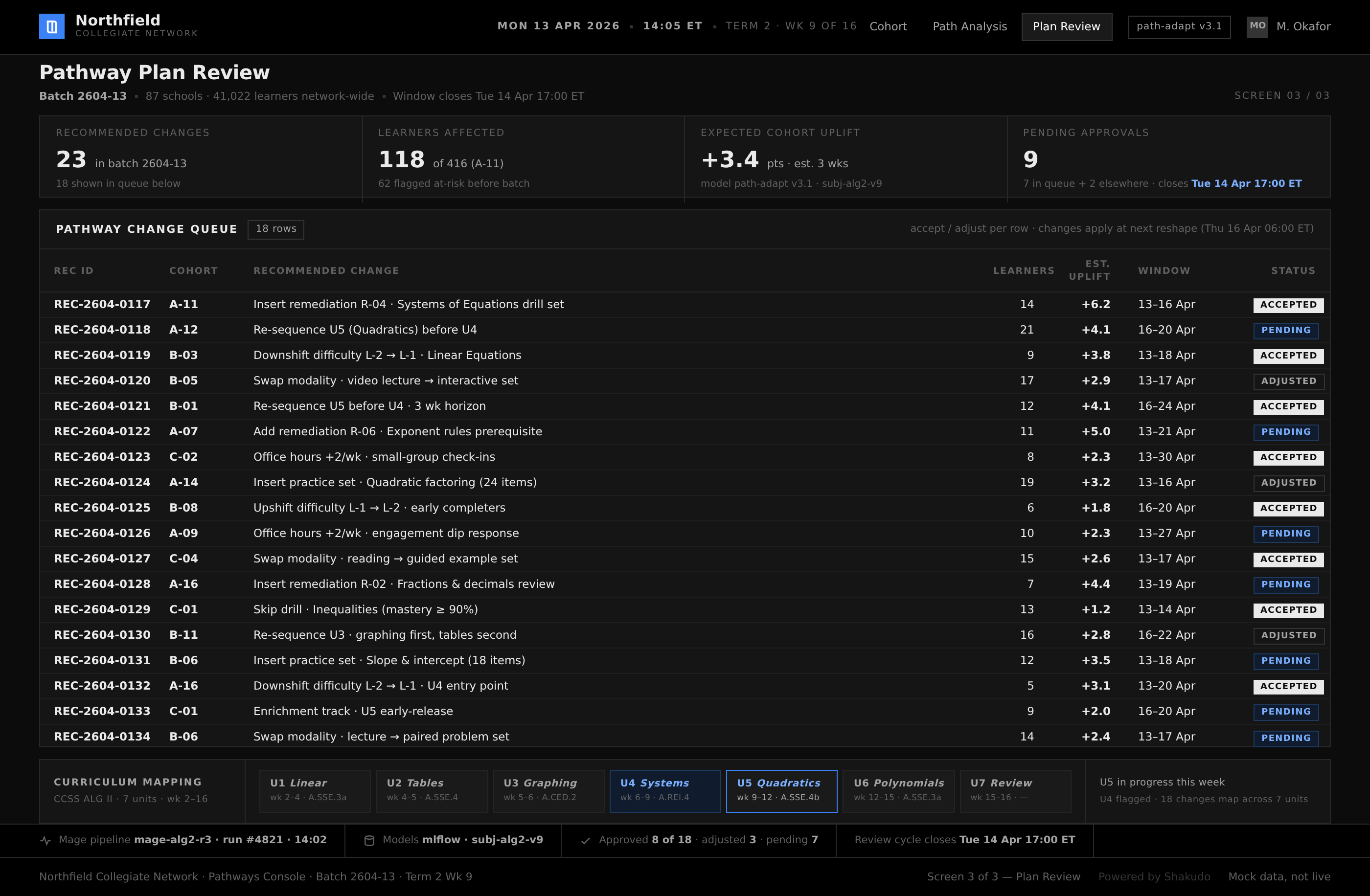The width and height of the screenshot is (1370, 896).
Task: Select the U5 Quadratics curriculum unit
Action: [781, 791]
